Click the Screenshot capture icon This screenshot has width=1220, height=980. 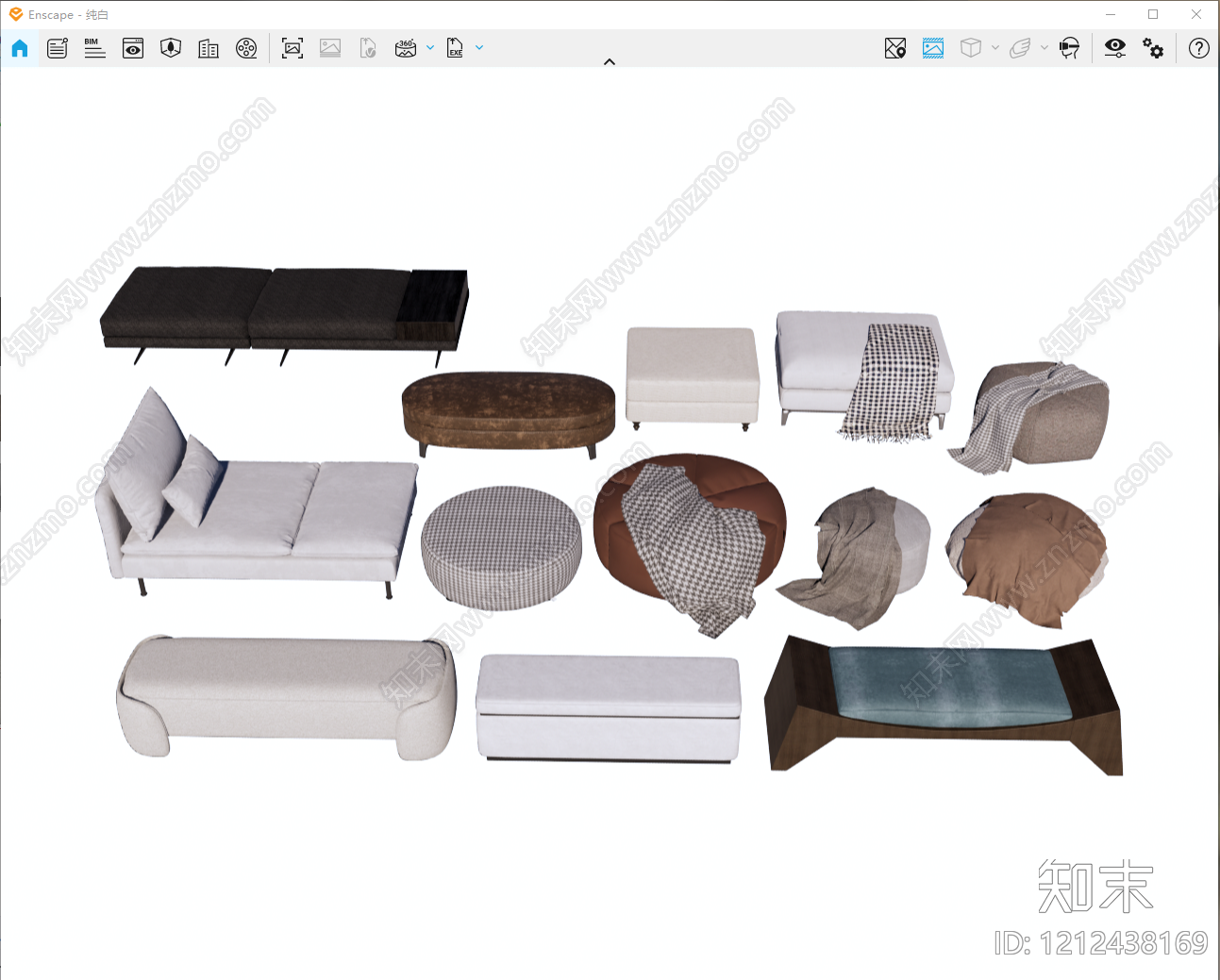(x=292, y=48)
